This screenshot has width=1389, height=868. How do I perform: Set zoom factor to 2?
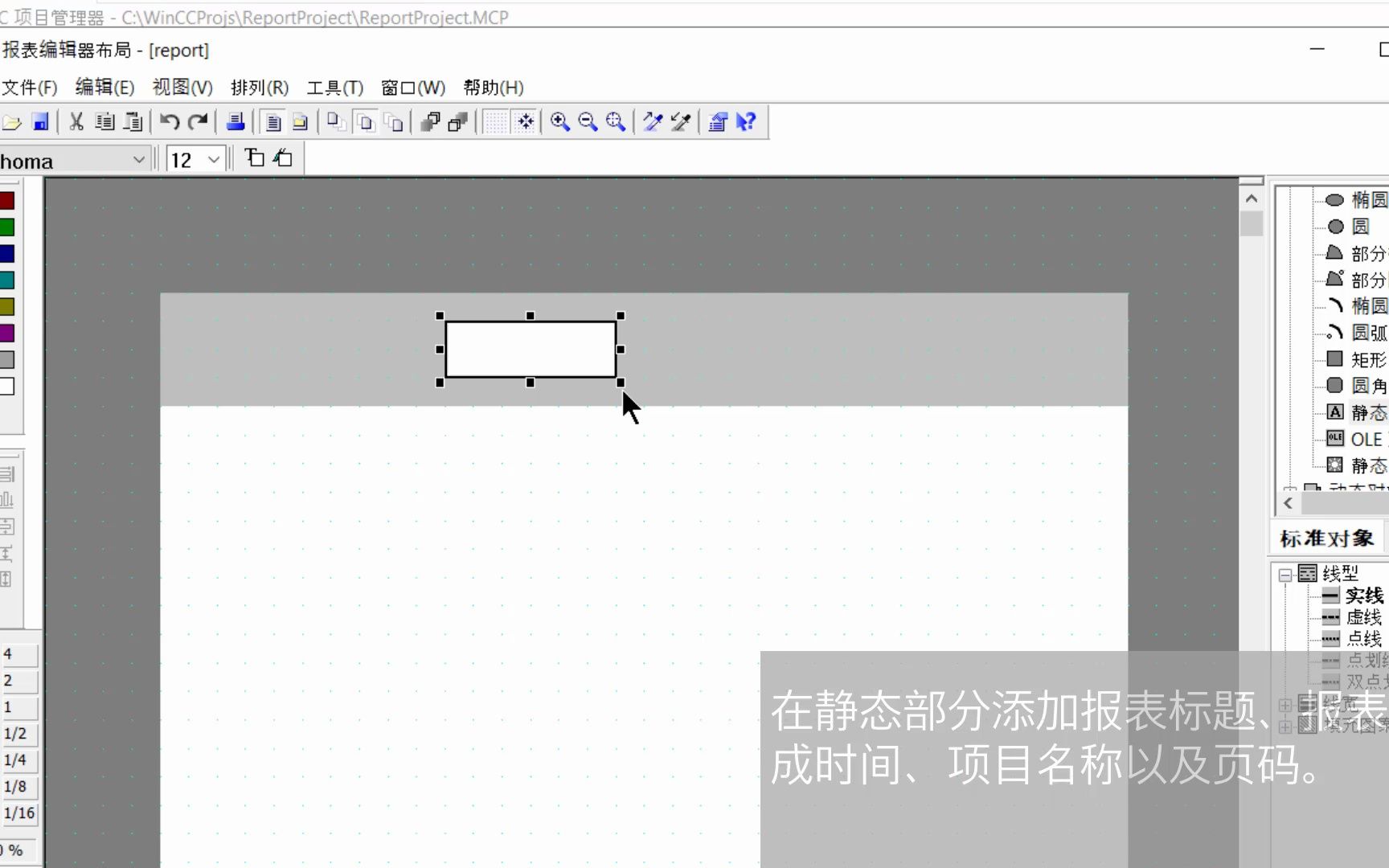tap(18, 681)
